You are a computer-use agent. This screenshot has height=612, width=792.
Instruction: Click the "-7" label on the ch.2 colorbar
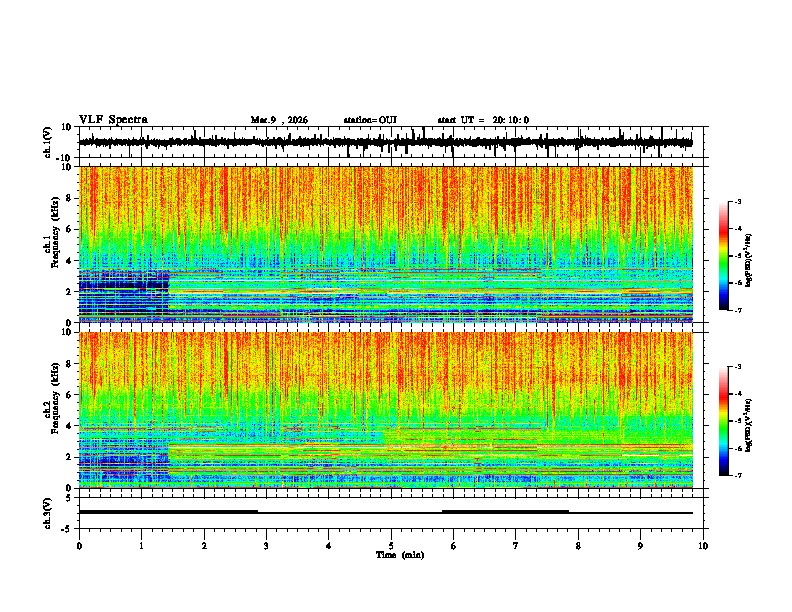(x=737, y=475)
